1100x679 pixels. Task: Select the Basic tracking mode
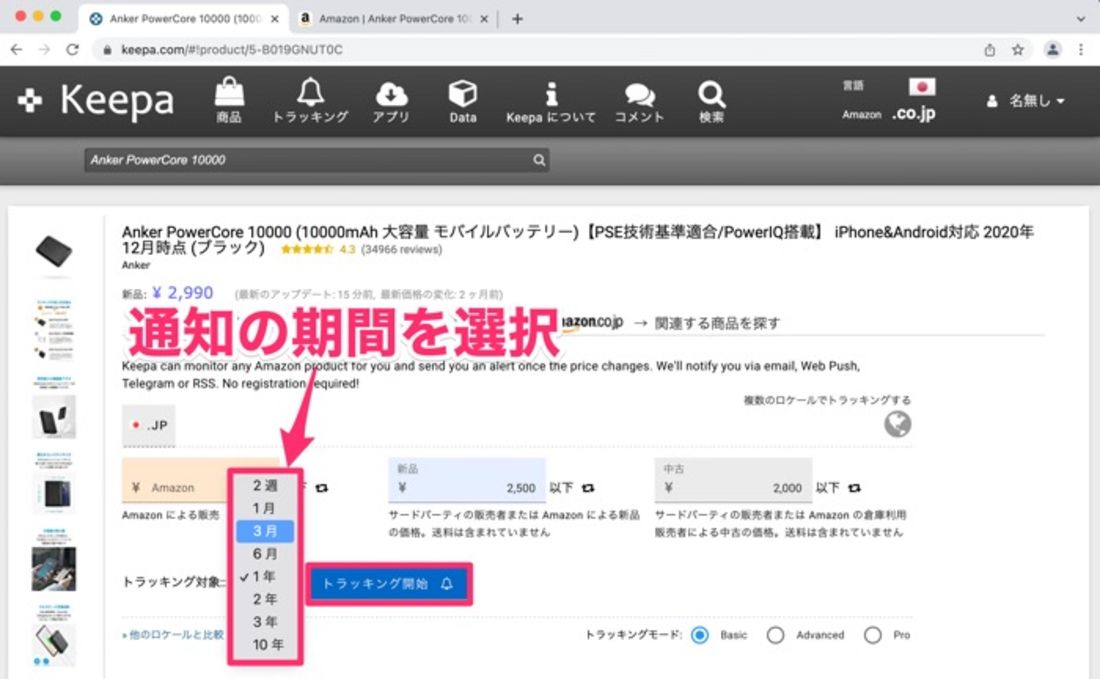click(699, 635)
